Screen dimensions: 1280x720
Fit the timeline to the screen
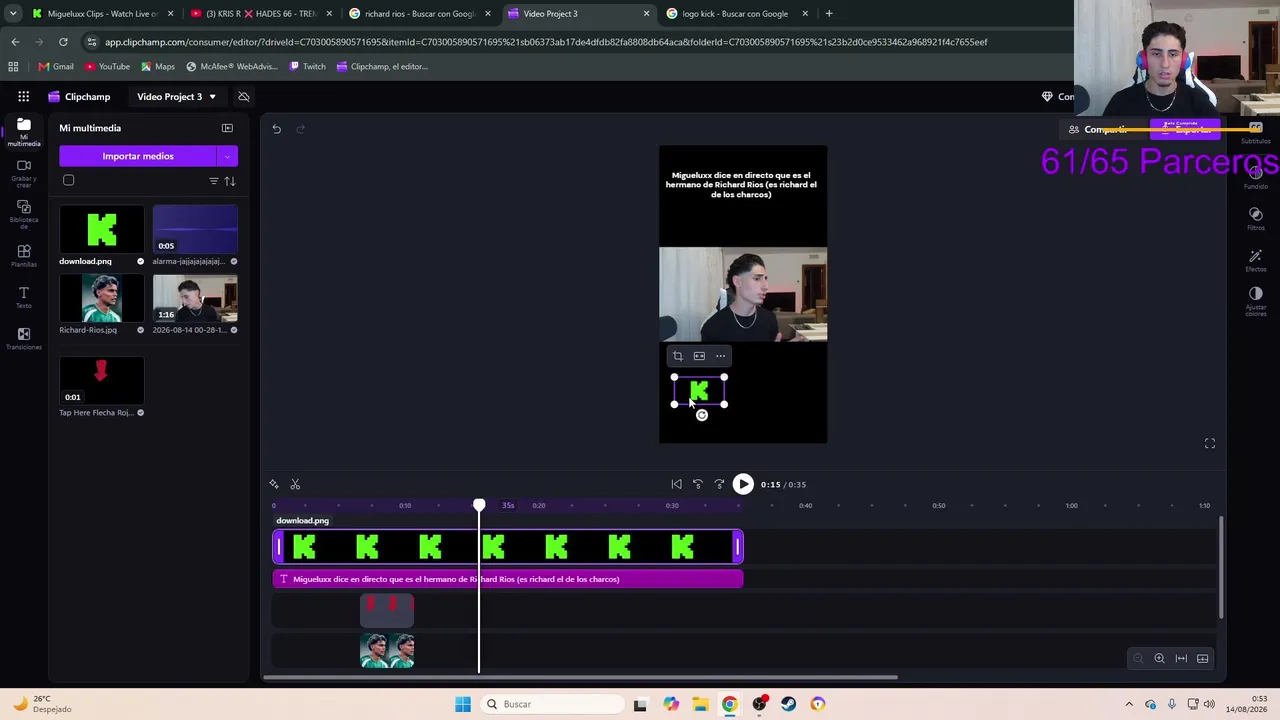[1181, 658]
